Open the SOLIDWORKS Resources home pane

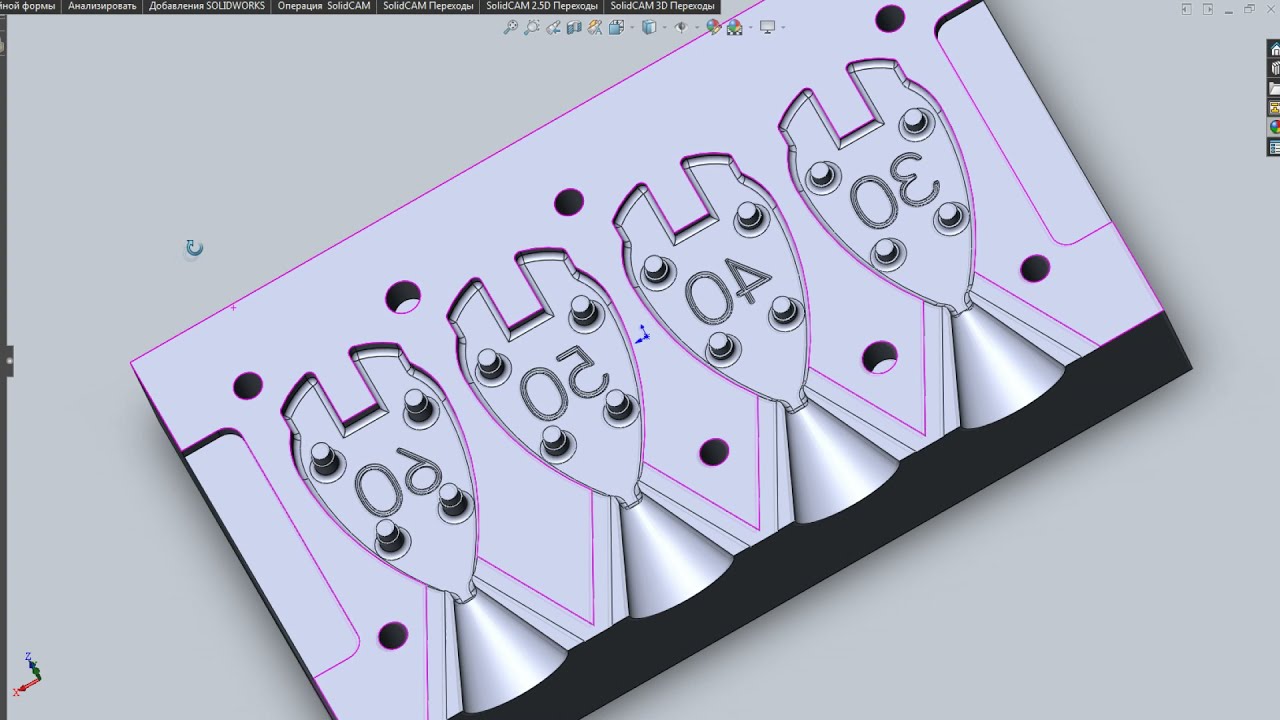pos(1274,49)
